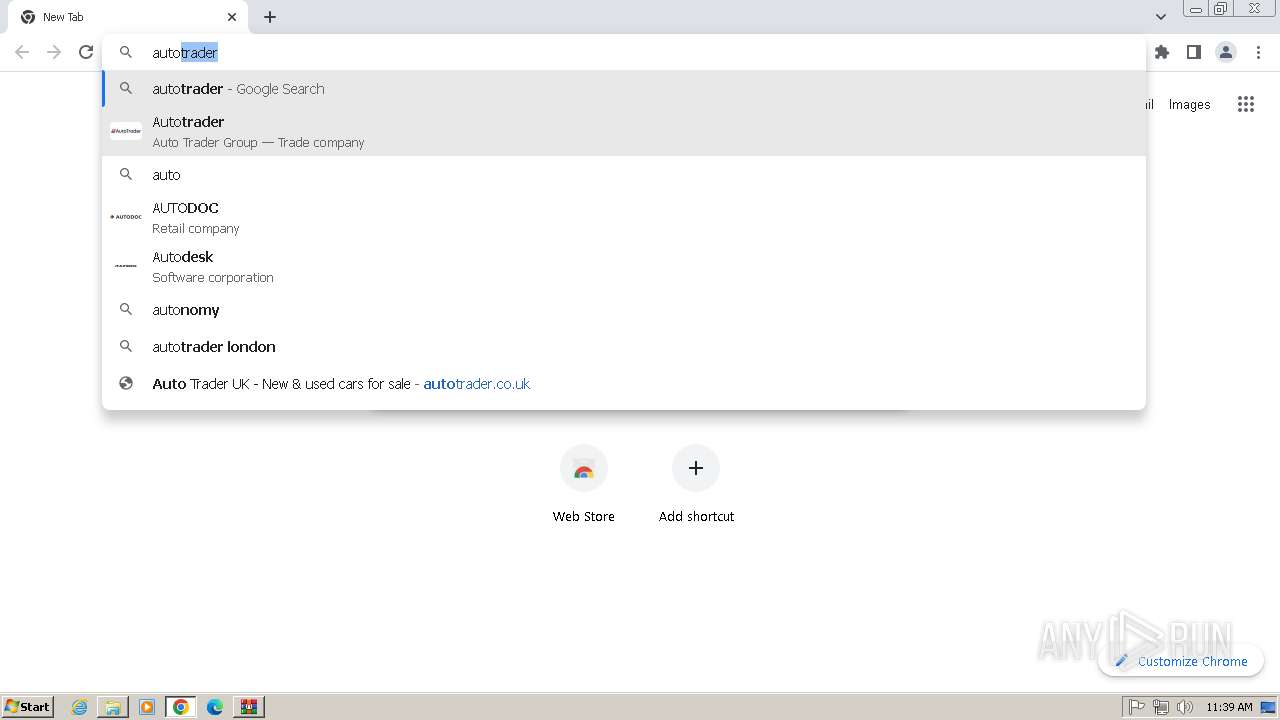This screenshot has width=1280, height=720.
Task: Open Action Center flag tray icon
Action: click(1137, 707)
